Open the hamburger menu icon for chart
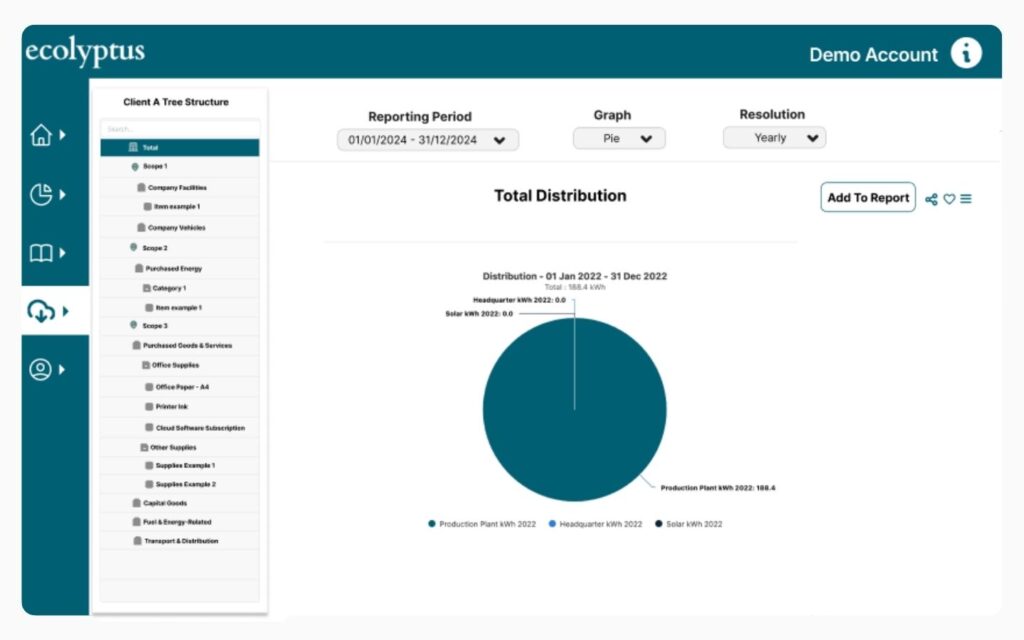Screen dimensions: 1024x640 point(966,199)
